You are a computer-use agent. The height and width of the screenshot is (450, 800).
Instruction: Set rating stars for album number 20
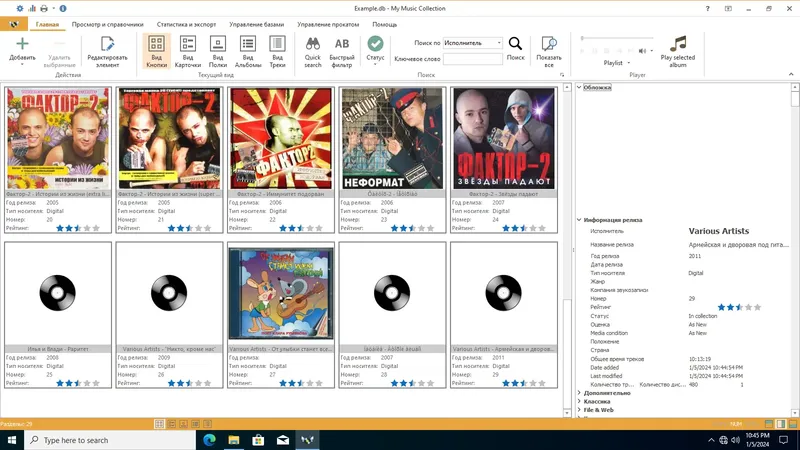(78, 228)
